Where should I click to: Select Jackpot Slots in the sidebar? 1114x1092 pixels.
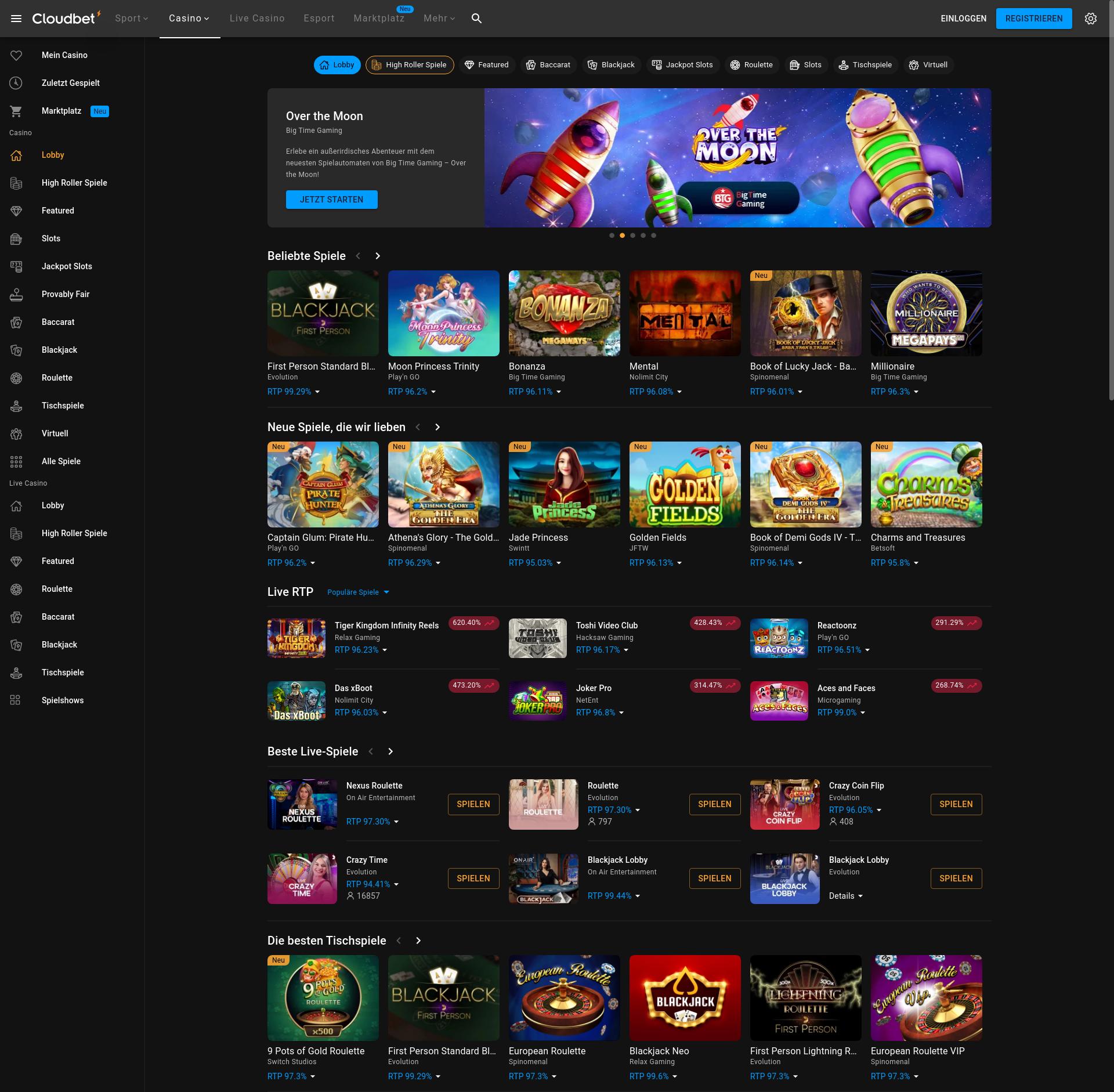(66, 266)
